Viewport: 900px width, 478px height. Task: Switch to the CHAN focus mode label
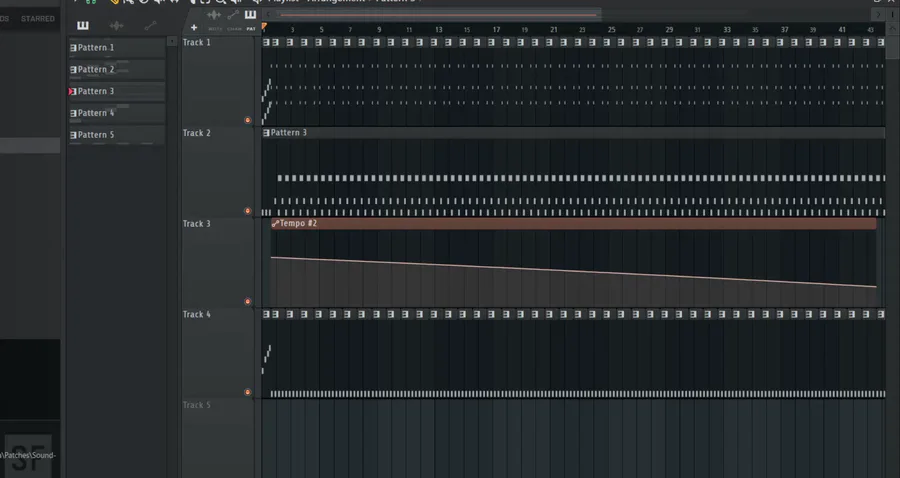coord(234,29)
